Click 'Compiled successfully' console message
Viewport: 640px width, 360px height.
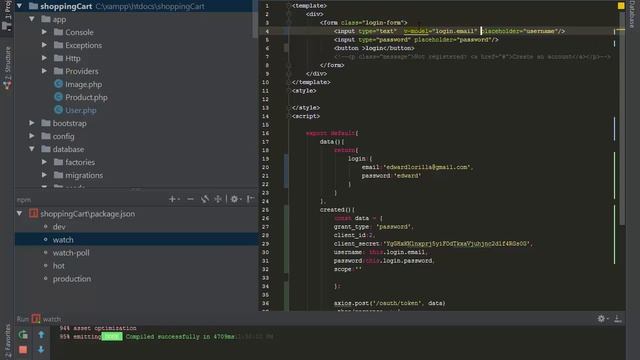click(180, 337)
